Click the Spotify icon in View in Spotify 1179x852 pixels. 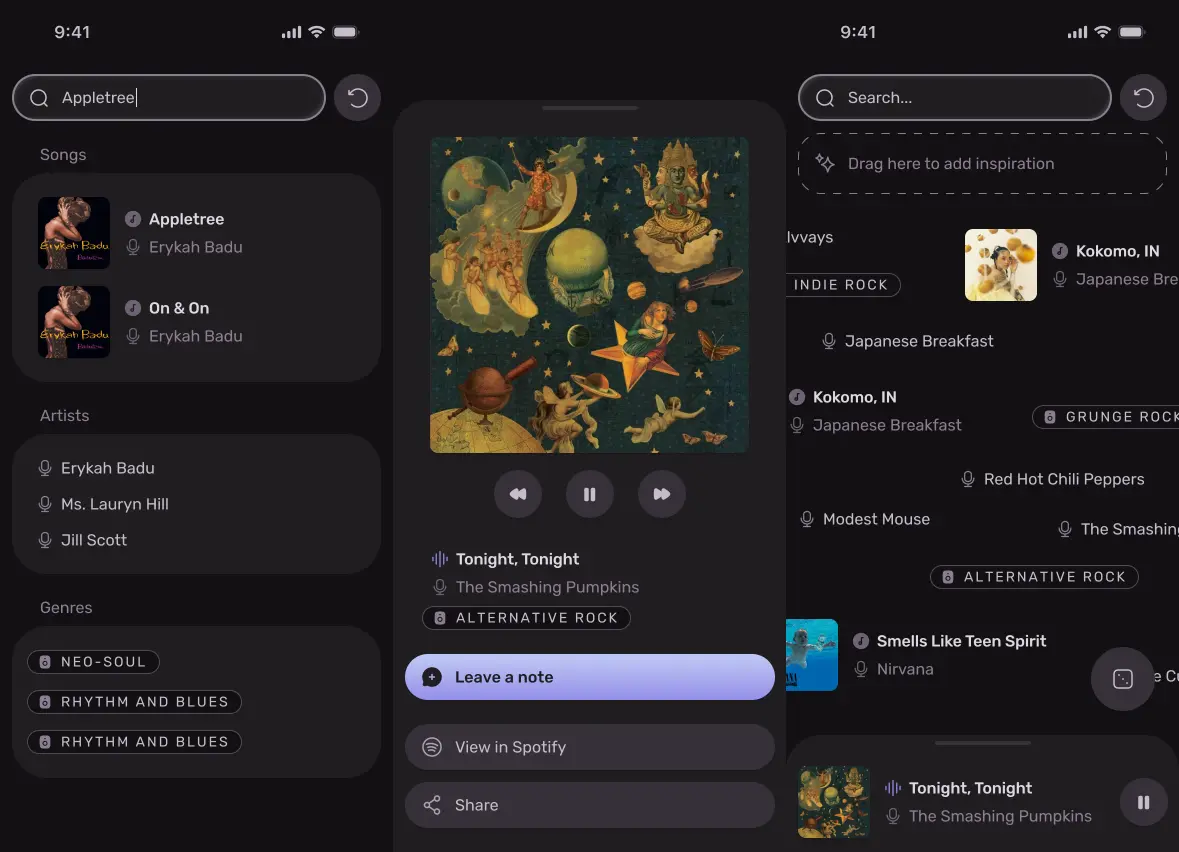[x=432, y=747]
